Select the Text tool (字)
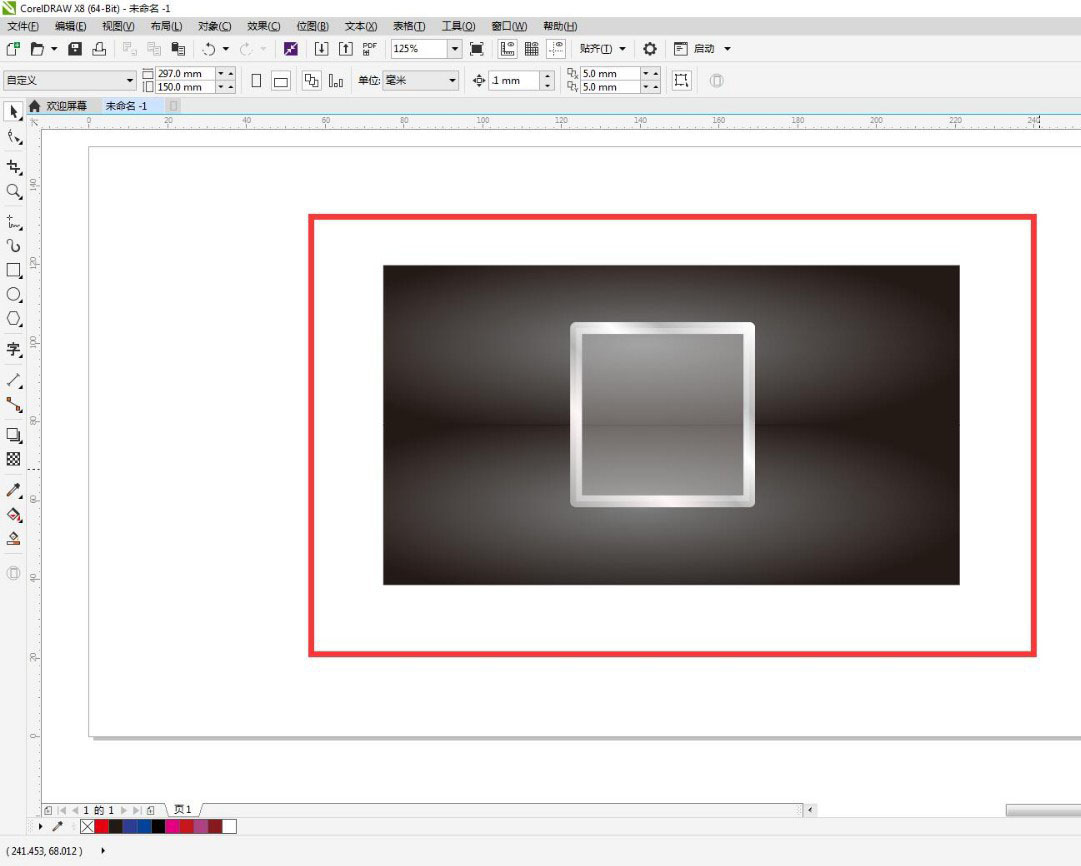This screenshot has width=1081, height=866. pos(14,349)
